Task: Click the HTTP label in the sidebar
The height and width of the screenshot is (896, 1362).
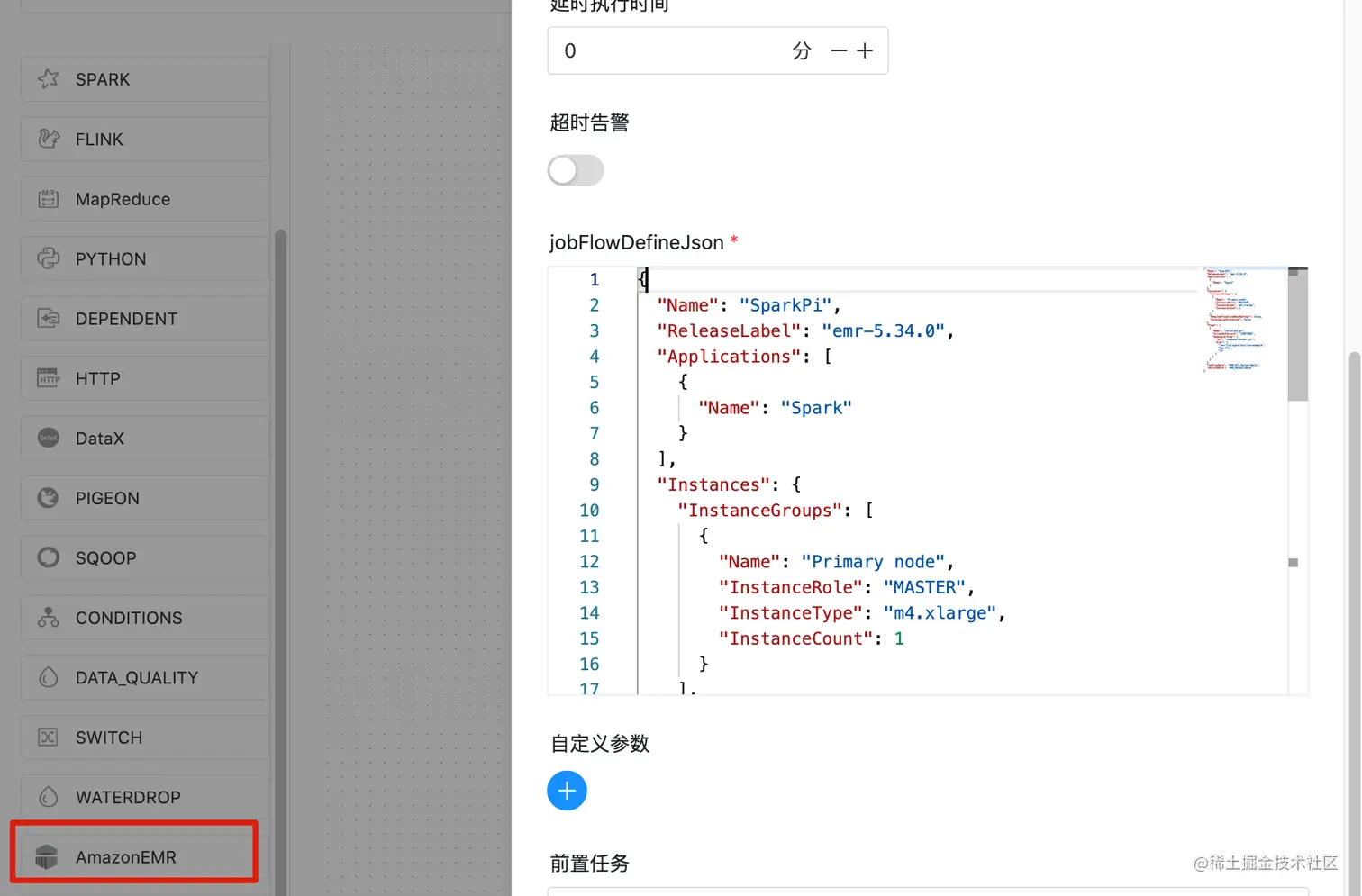Action: point(97,378)
